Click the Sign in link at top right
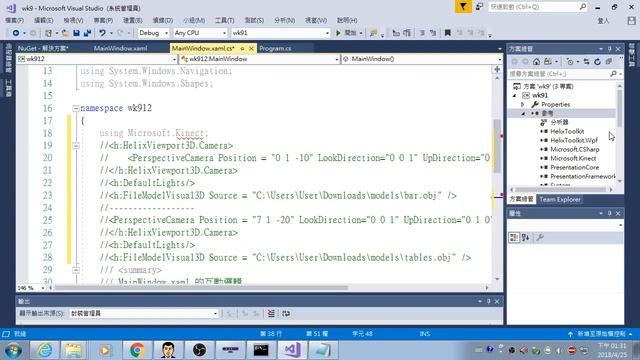640x360 pixels. pyautogui.click(x=603, y=21)
